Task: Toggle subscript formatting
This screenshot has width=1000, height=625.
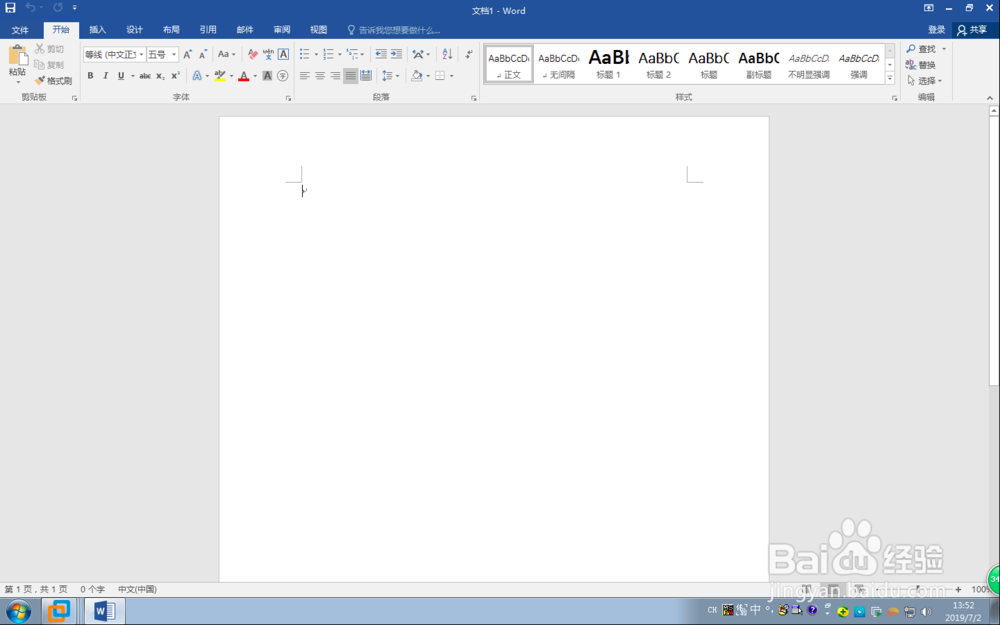Action: pos(159,75)
